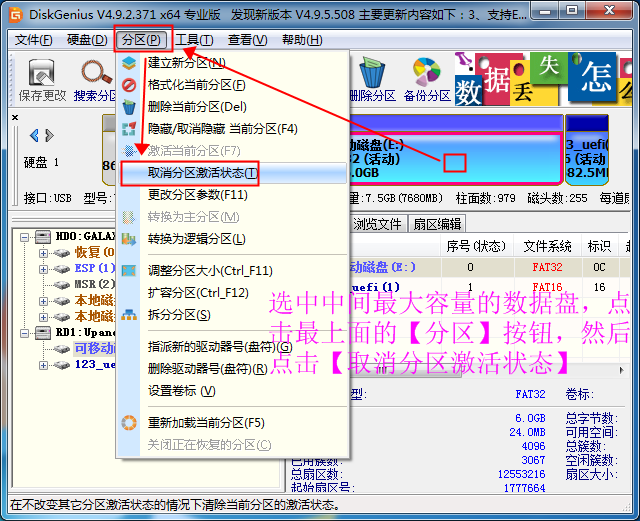Collapse the HD0:GALAX disk tree node
Viewport: 640px width, 521px height.
click(24, 237)
